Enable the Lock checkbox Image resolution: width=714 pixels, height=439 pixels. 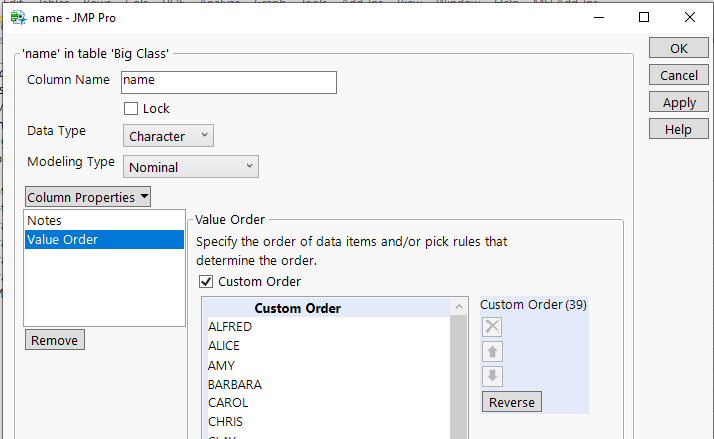(131, 108)
